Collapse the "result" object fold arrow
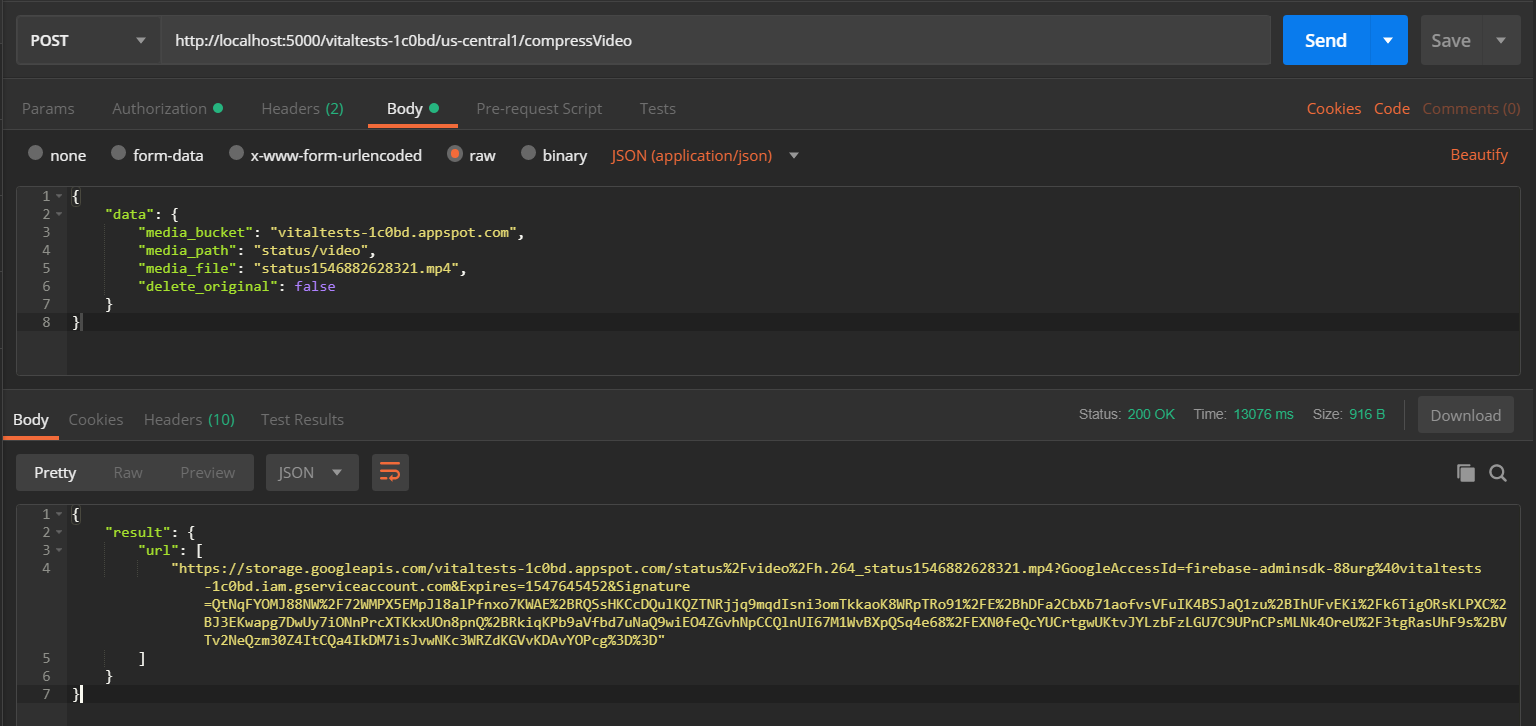 click(x=59, y=532)
